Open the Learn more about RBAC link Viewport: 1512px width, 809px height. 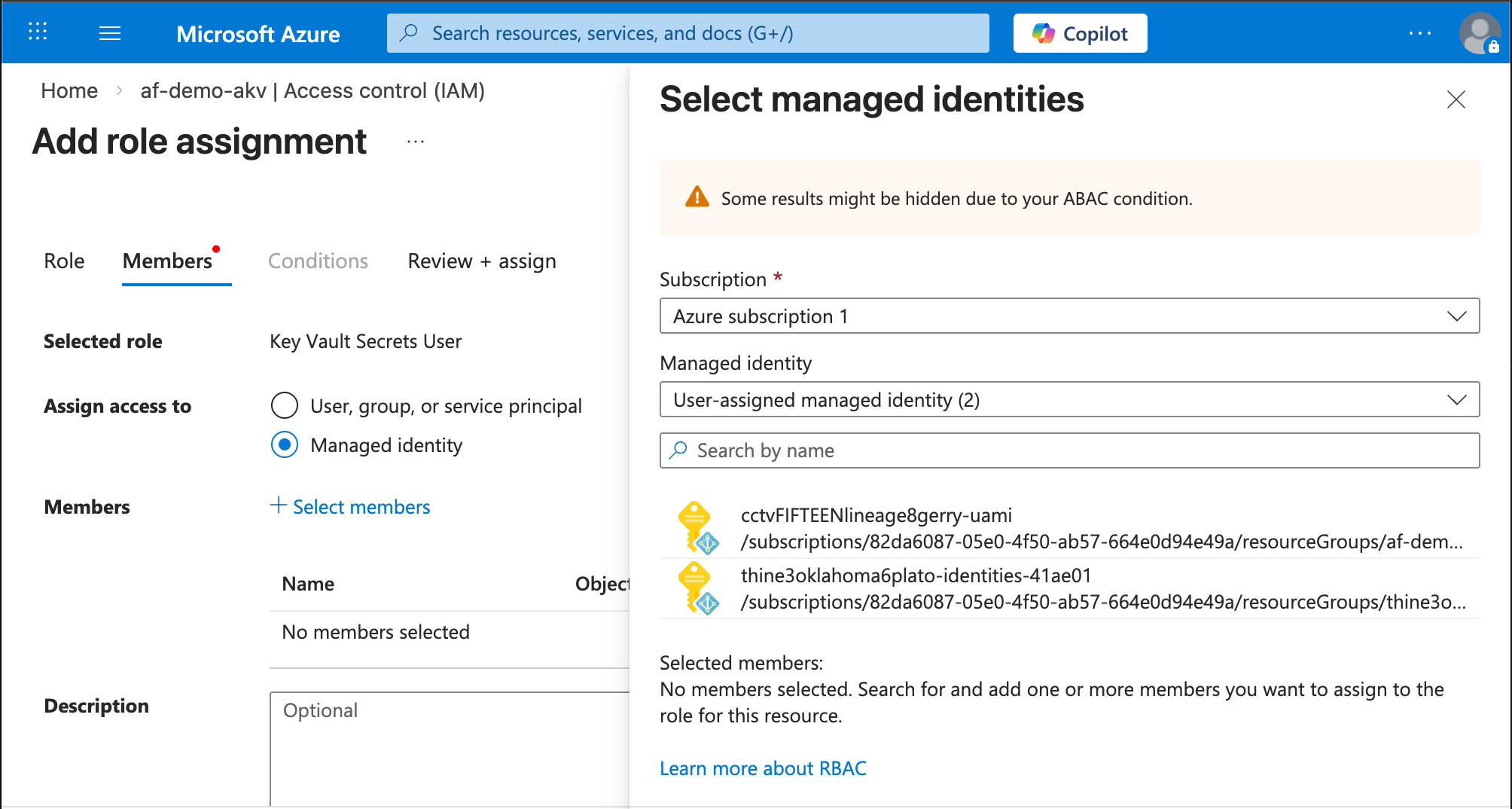[x=763, y=768]
